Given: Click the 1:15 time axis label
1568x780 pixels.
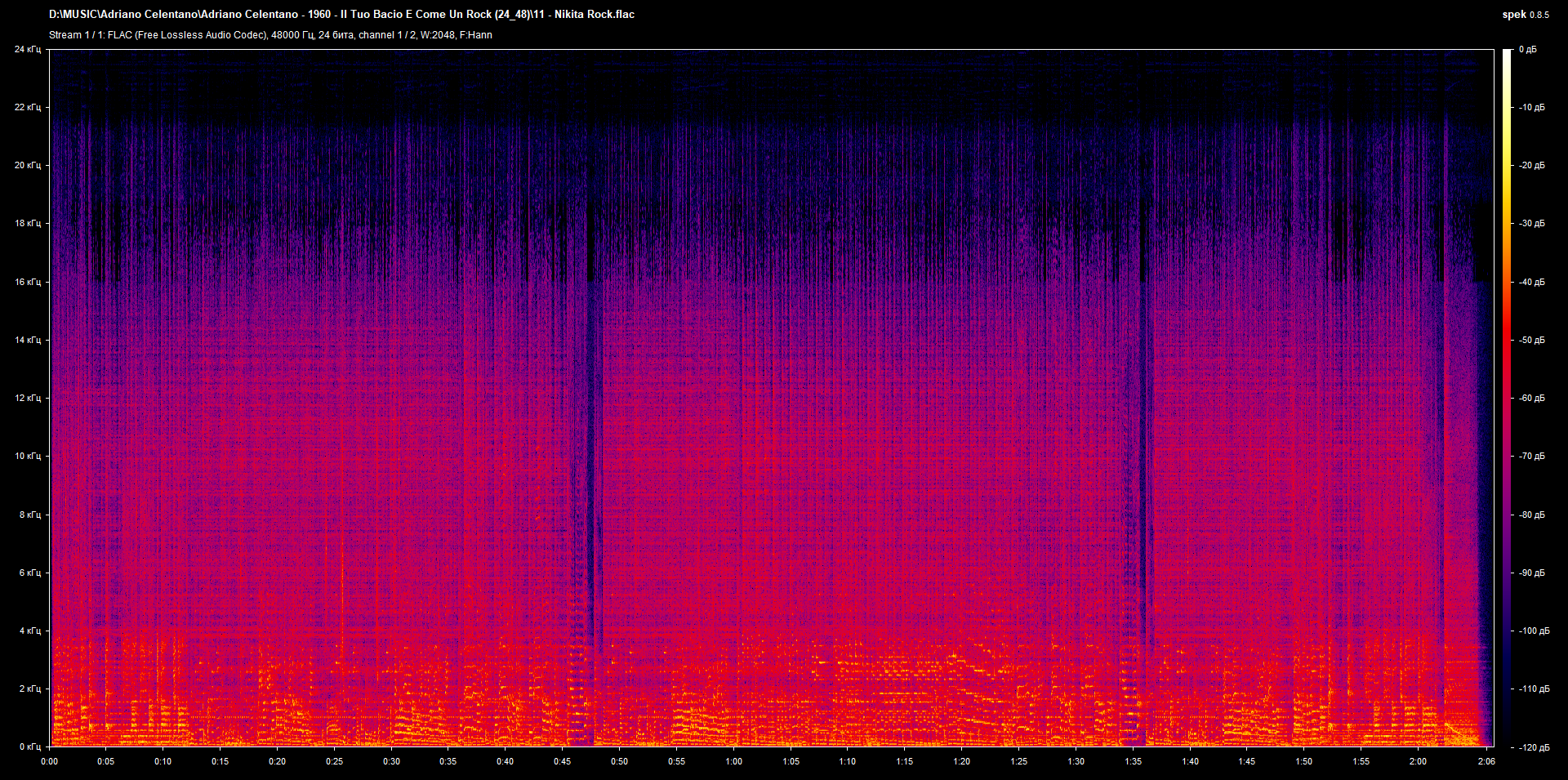Looking at the screenshot, I should tap(905, 762).
